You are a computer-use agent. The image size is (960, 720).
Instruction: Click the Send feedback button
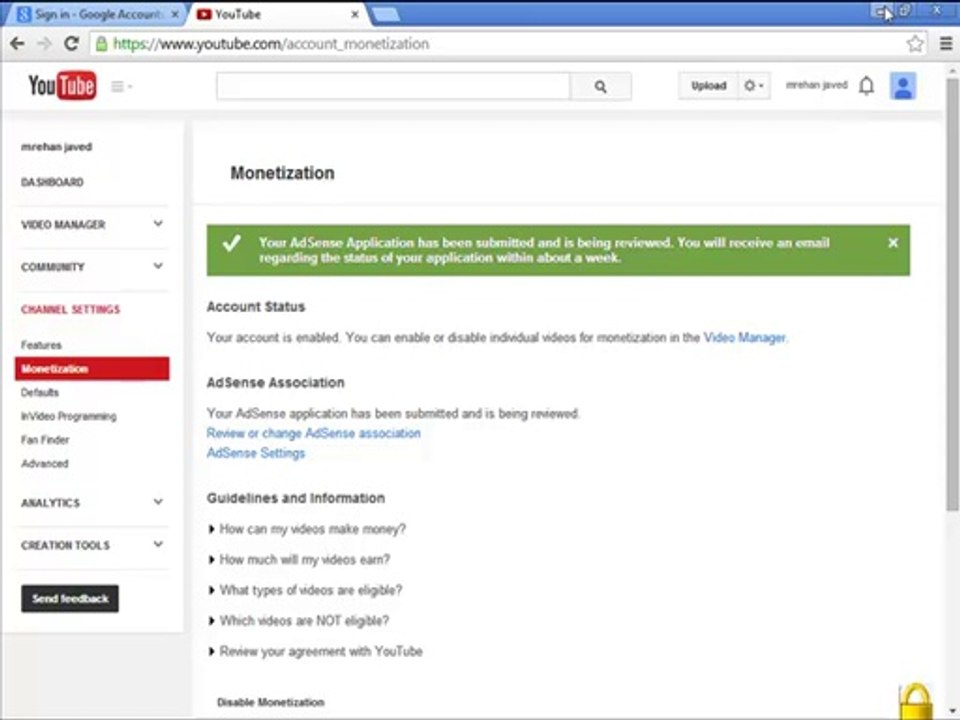70,598
